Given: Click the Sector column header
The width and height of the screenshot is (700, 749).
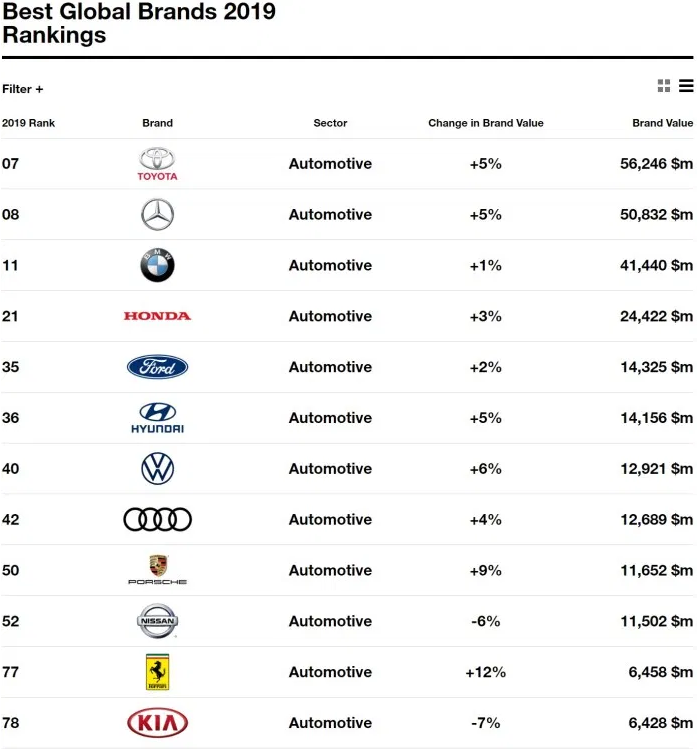Looking at the screenshot, I should click(330, 123).
